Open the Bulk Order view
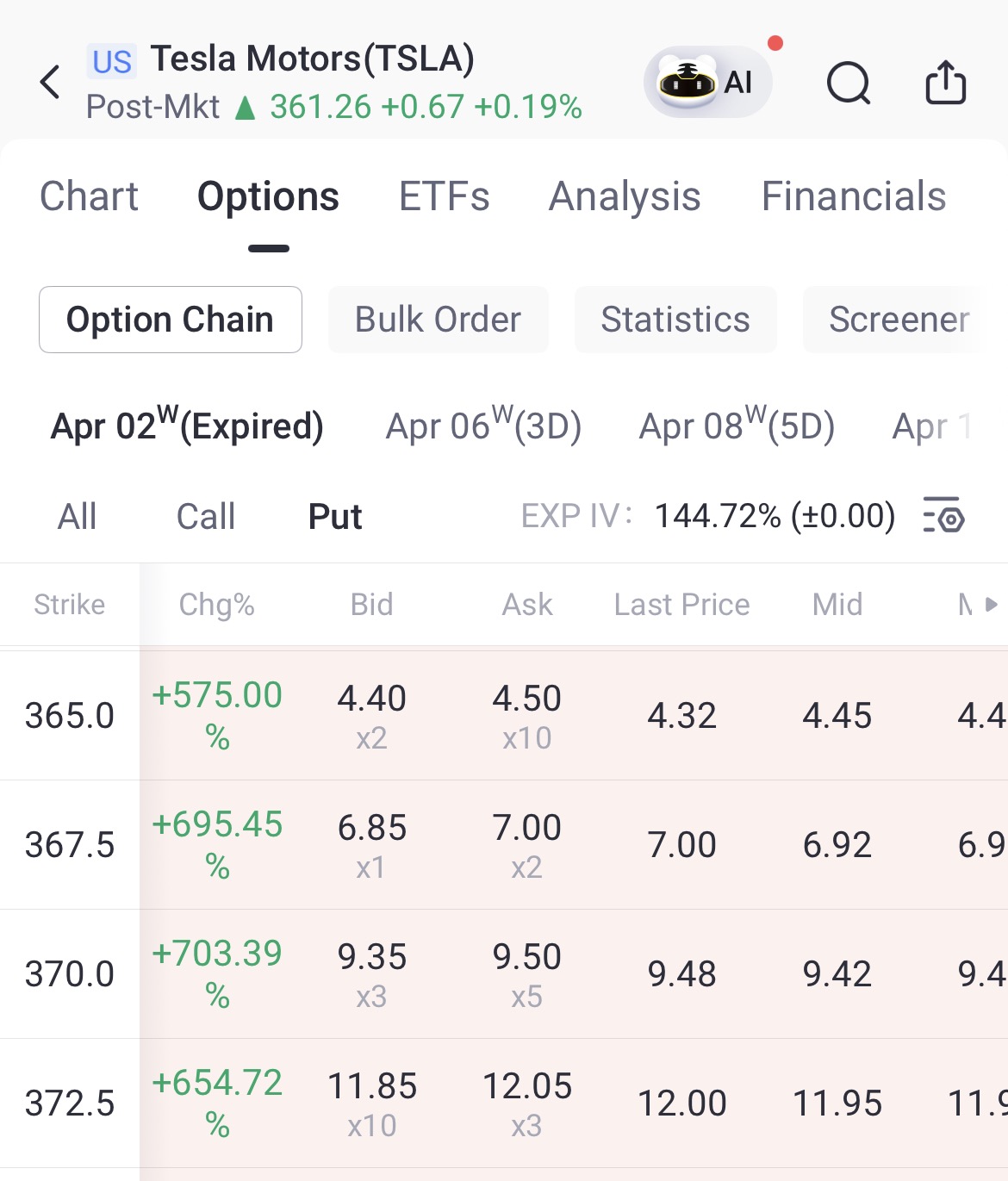1008x1181 pixels. (438, 320)
